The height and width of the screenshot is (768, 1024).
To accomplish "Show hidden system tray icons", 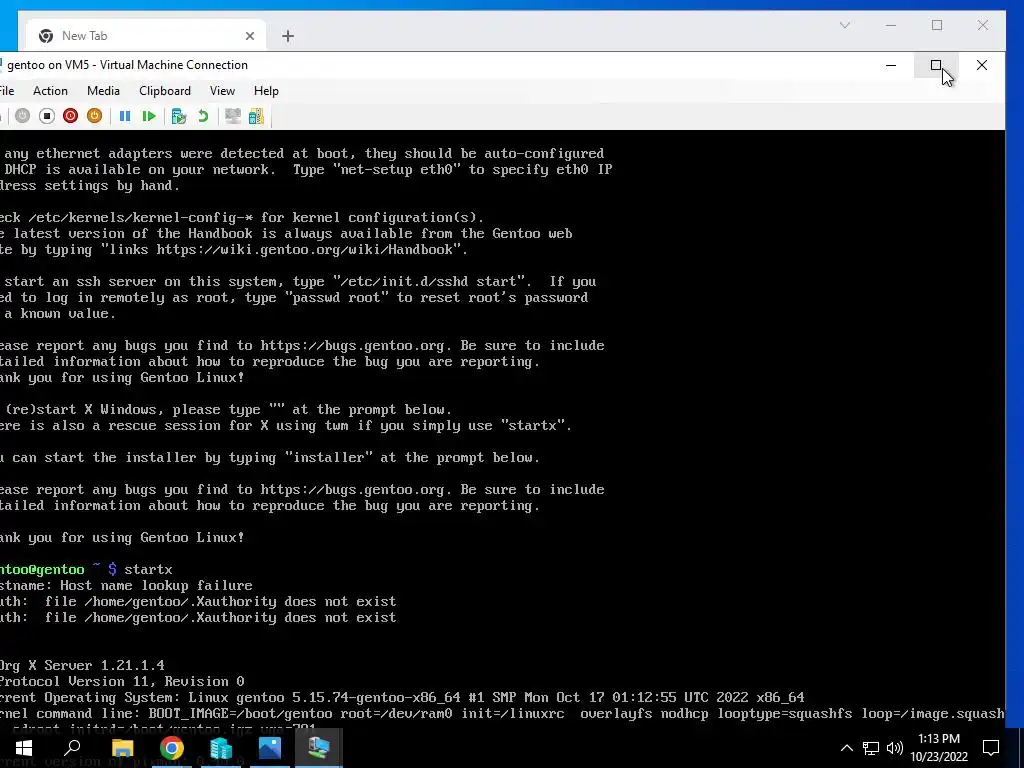I will pos(846,748).
